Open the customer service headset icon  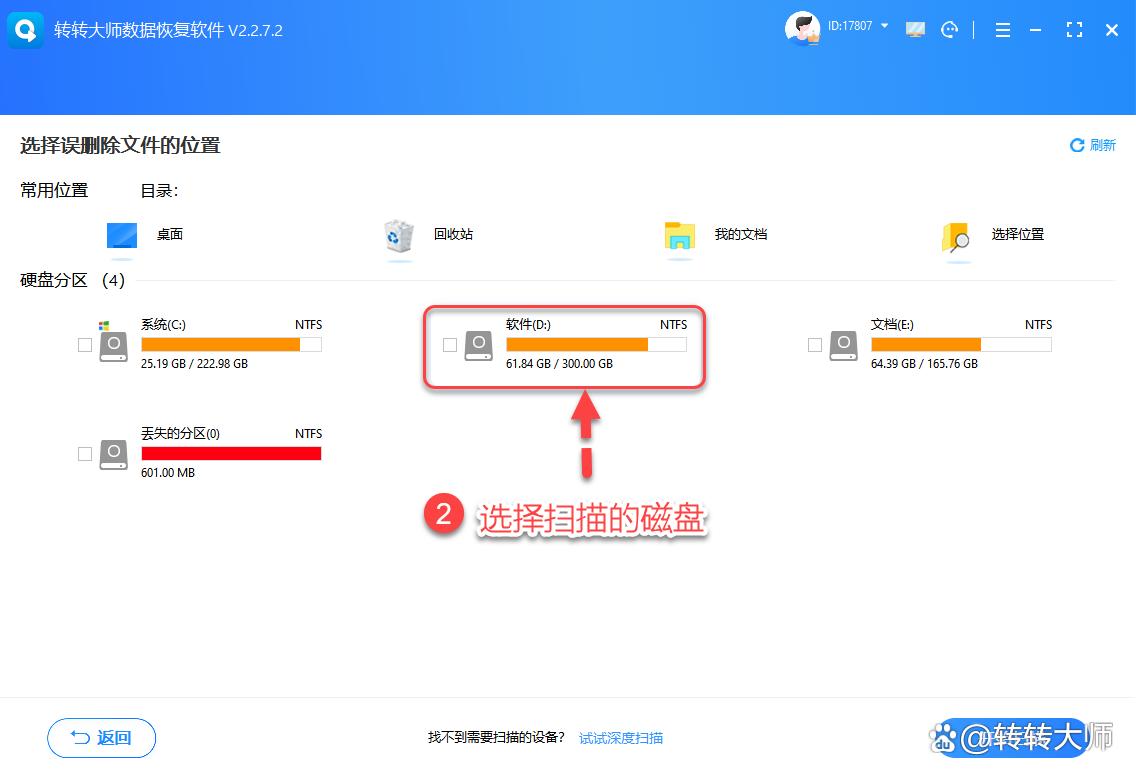949,30
